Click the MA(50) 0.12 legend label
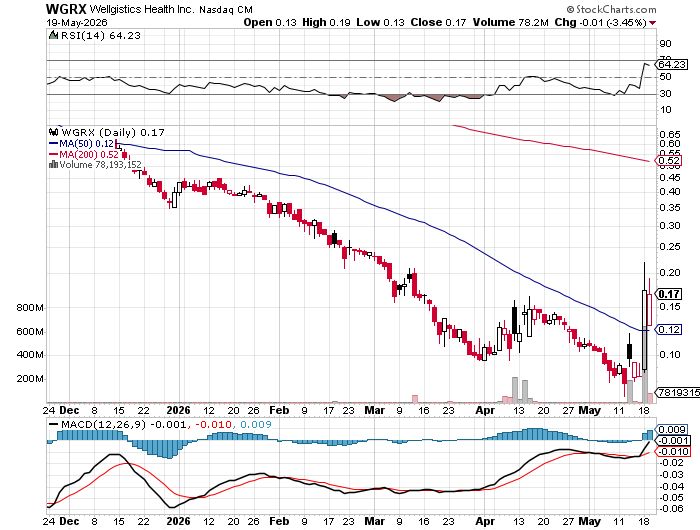The image size is (700, 530). 87,144
